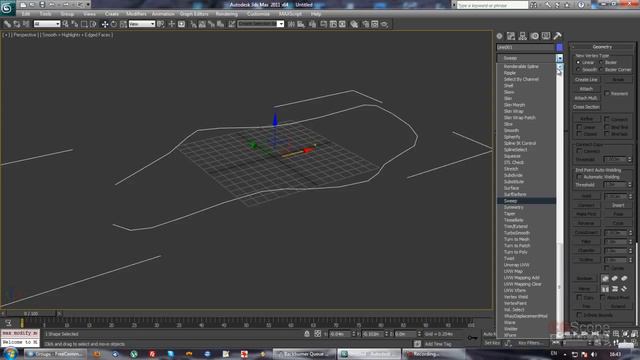Open the Material Editor icon
Screen dimensions: 640x360
354,24
